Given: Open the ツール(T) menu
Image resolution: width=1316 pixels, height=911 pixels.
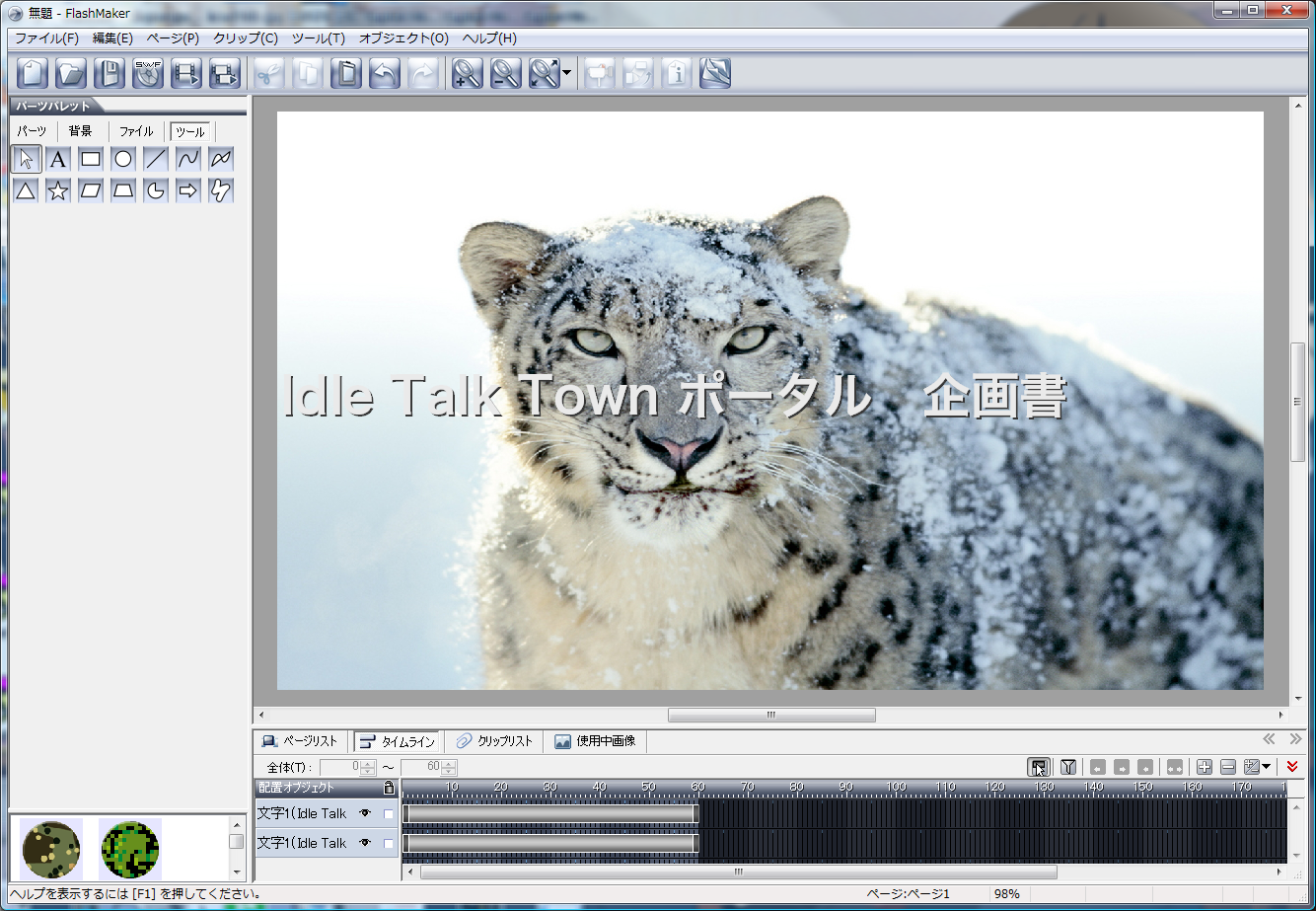Looking at the screenshot, I should click(x=319, y=38).
